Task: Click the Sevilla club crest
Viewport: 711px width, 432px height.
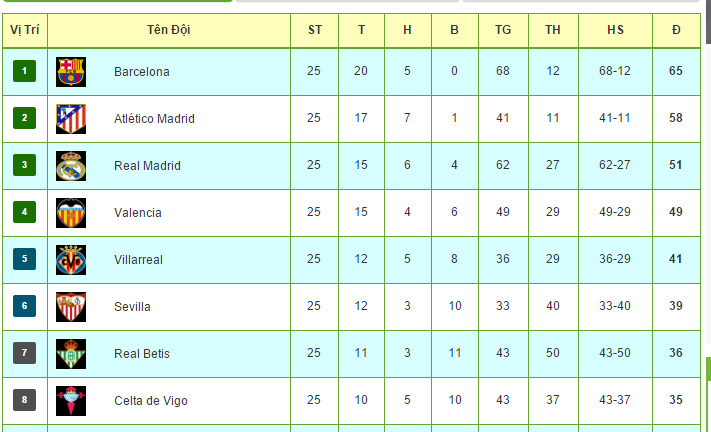Action: click(71, 306)
